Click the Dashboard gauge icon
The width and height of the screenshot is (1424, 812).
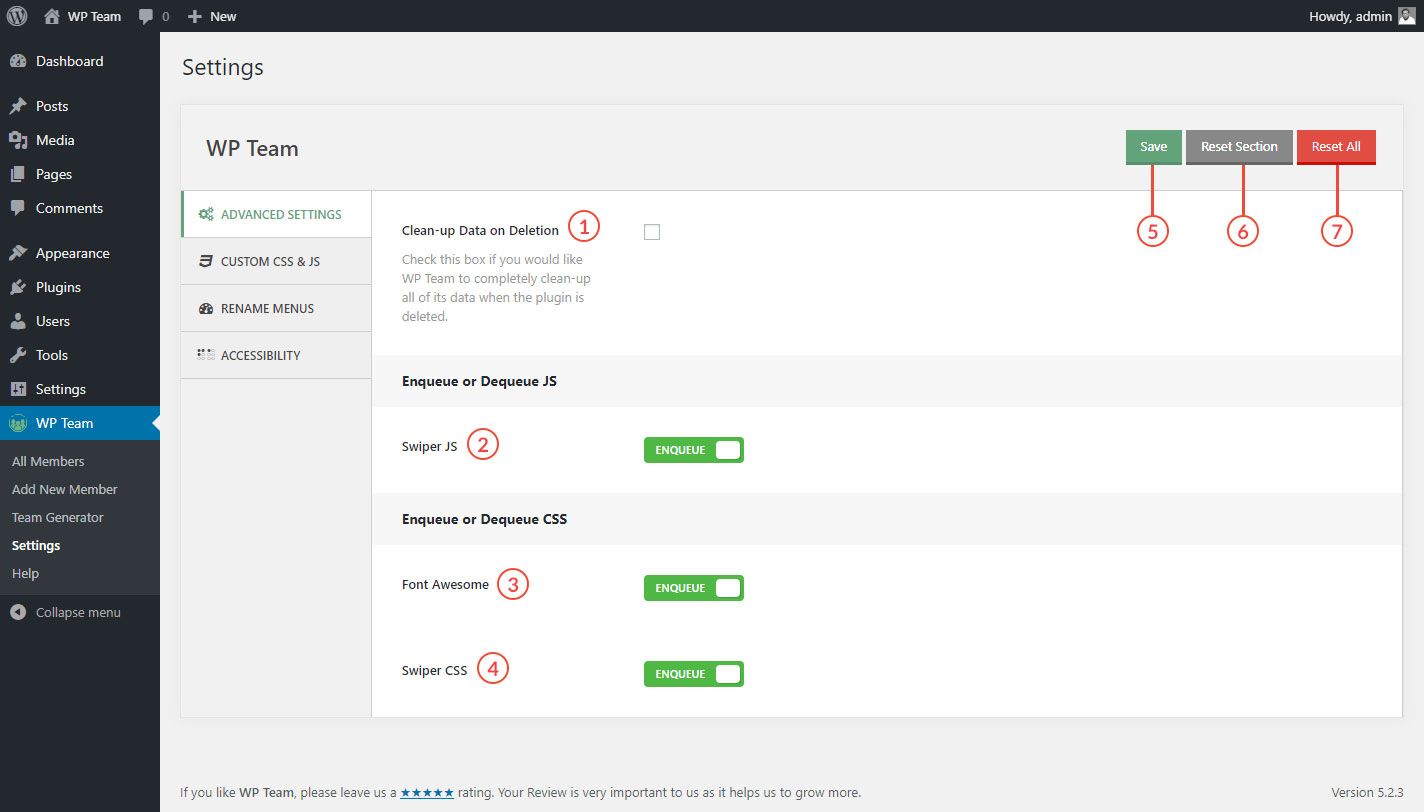click(x=18, y=61)
